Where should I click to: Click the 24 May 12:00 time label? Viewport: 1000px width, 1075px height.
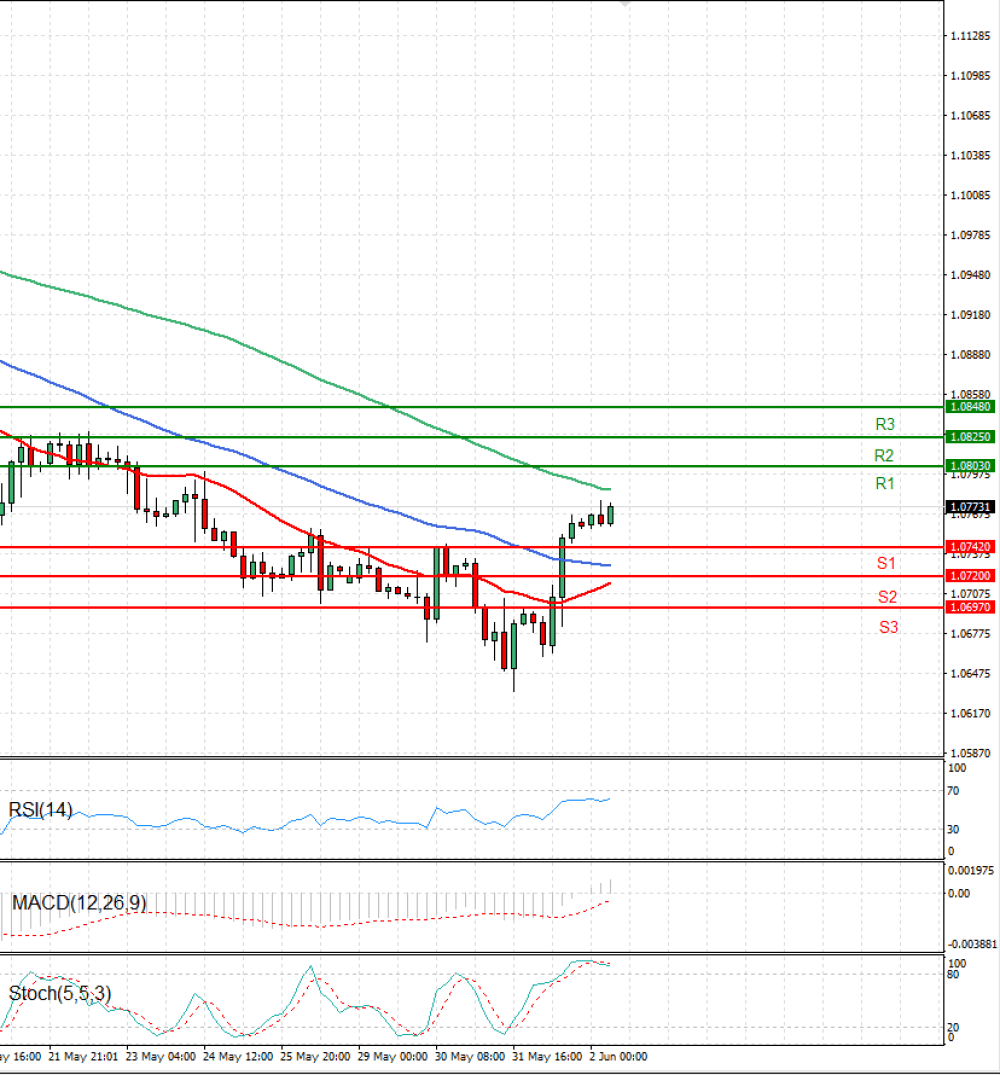[238, 1056]
